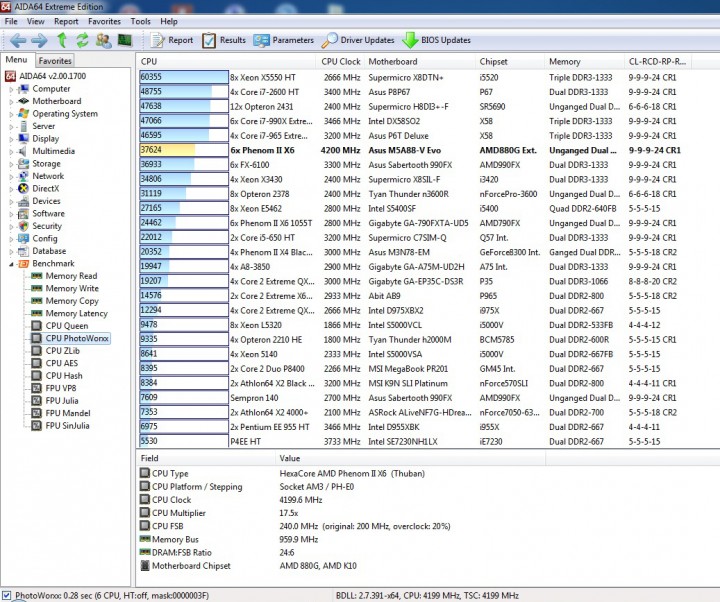Expand the Storage tree node
This screenshot has height=602, width=720.
point(11,164)
